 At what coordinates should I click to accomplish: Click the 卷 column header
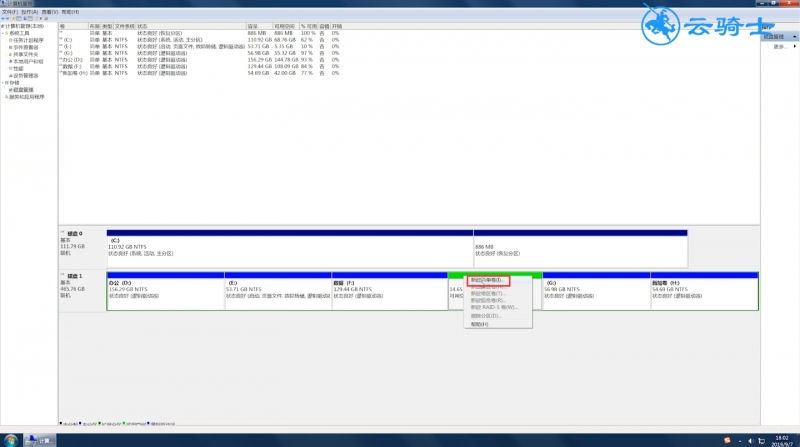pos(73,26)
